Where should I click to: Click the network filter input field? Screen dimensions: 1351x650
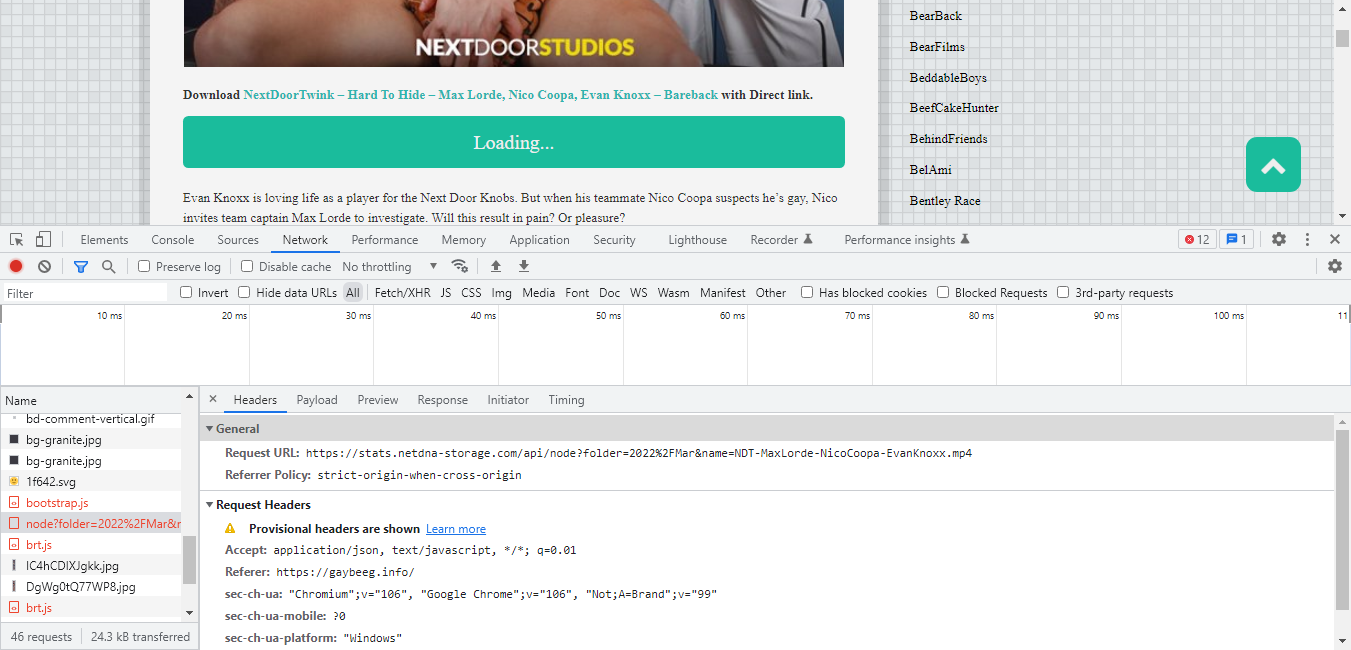[84, 292]
